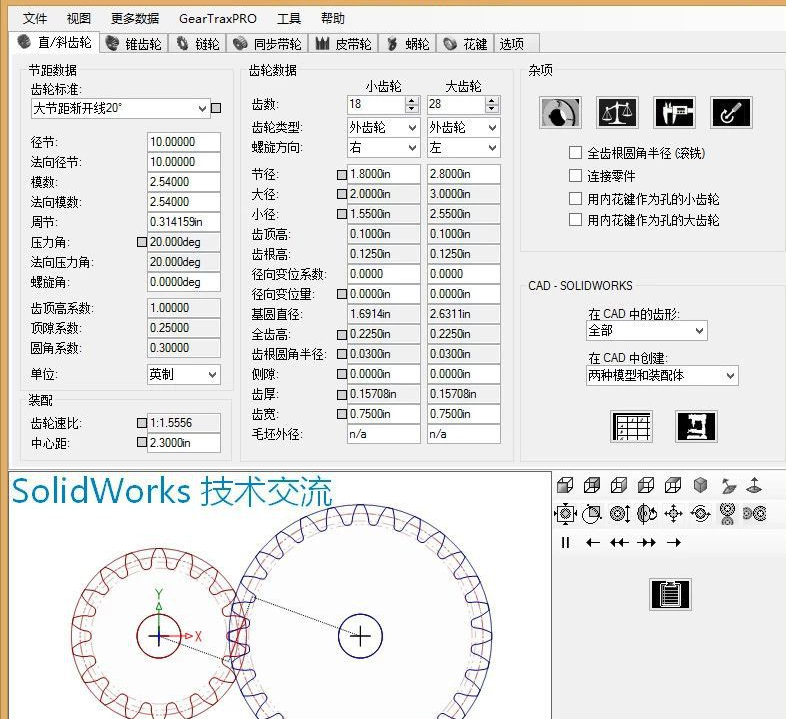Image resolution: width=786 pixels, height=719 pixels.
Task: Click the caliper measurement icon
Action: pyautogui.click(x=674, y=112)
